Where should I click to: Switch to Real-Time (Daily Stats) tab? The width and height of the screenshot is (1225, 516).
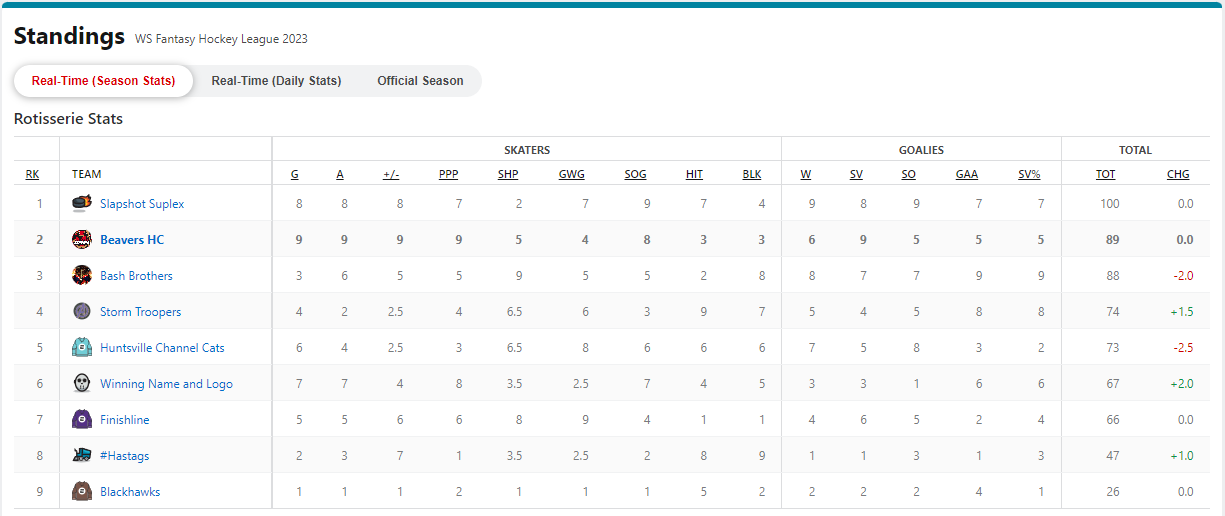click(276, 81)
